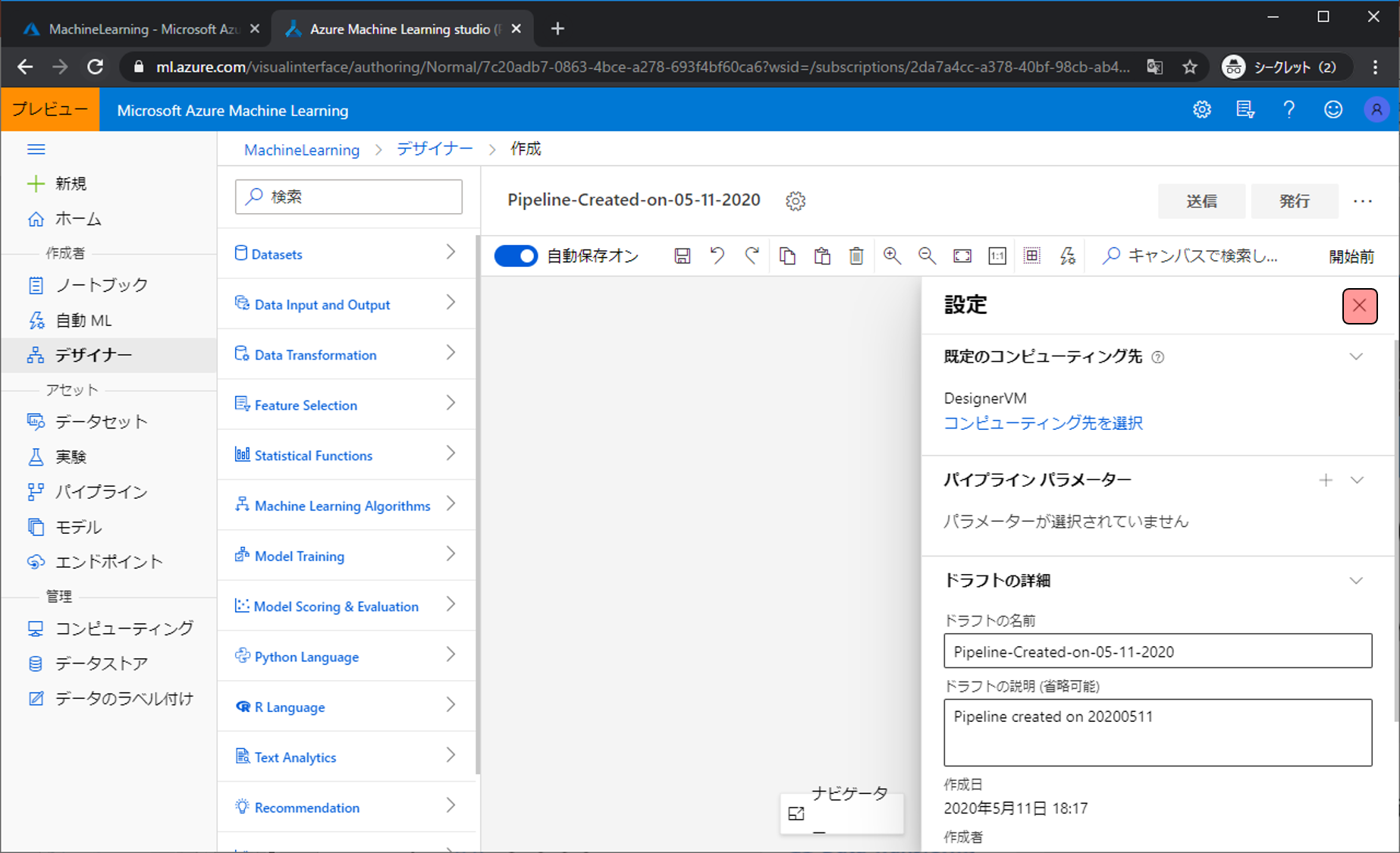Open 自動 ML in the left navigation

pyautogui.click(x=83, y=321)
